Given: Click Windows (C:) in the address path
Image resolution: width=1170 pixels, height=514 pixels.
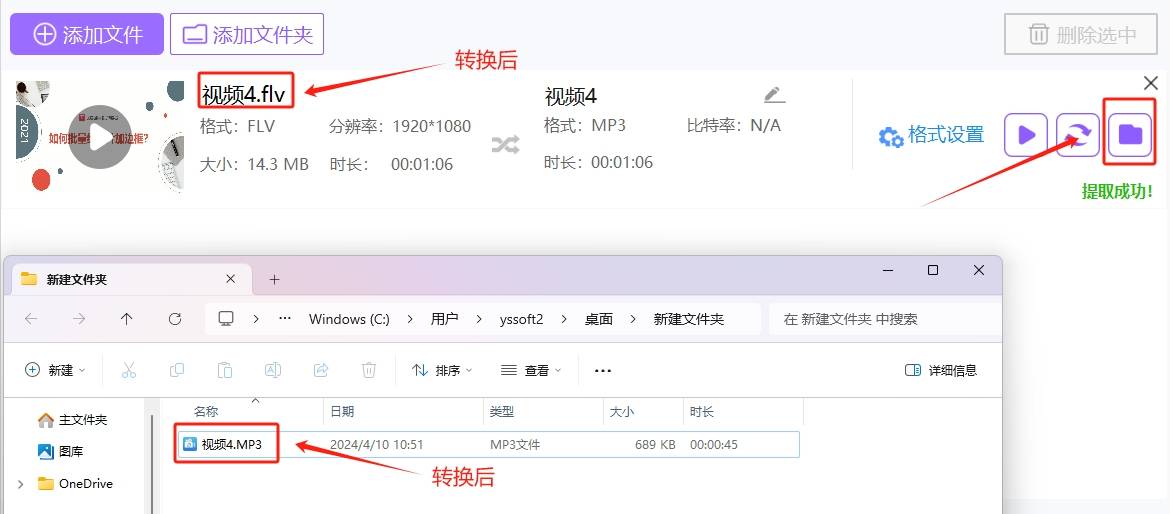Looking at the screenshot, I should pos(349,319).
